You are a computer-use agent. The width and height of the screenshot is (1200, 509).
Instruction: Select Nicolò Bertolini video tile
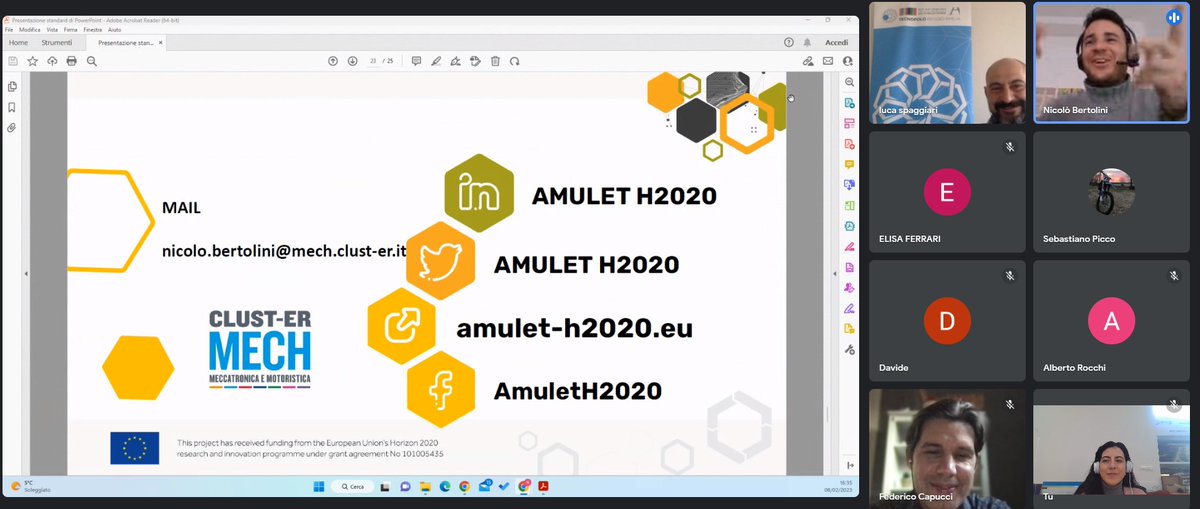1111,63
